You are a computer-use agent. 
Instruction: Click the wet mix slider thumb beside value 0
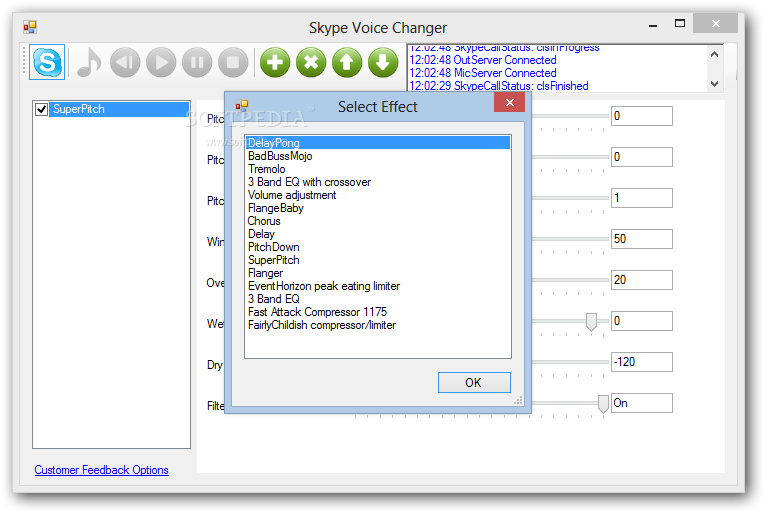tap(591, 322)
